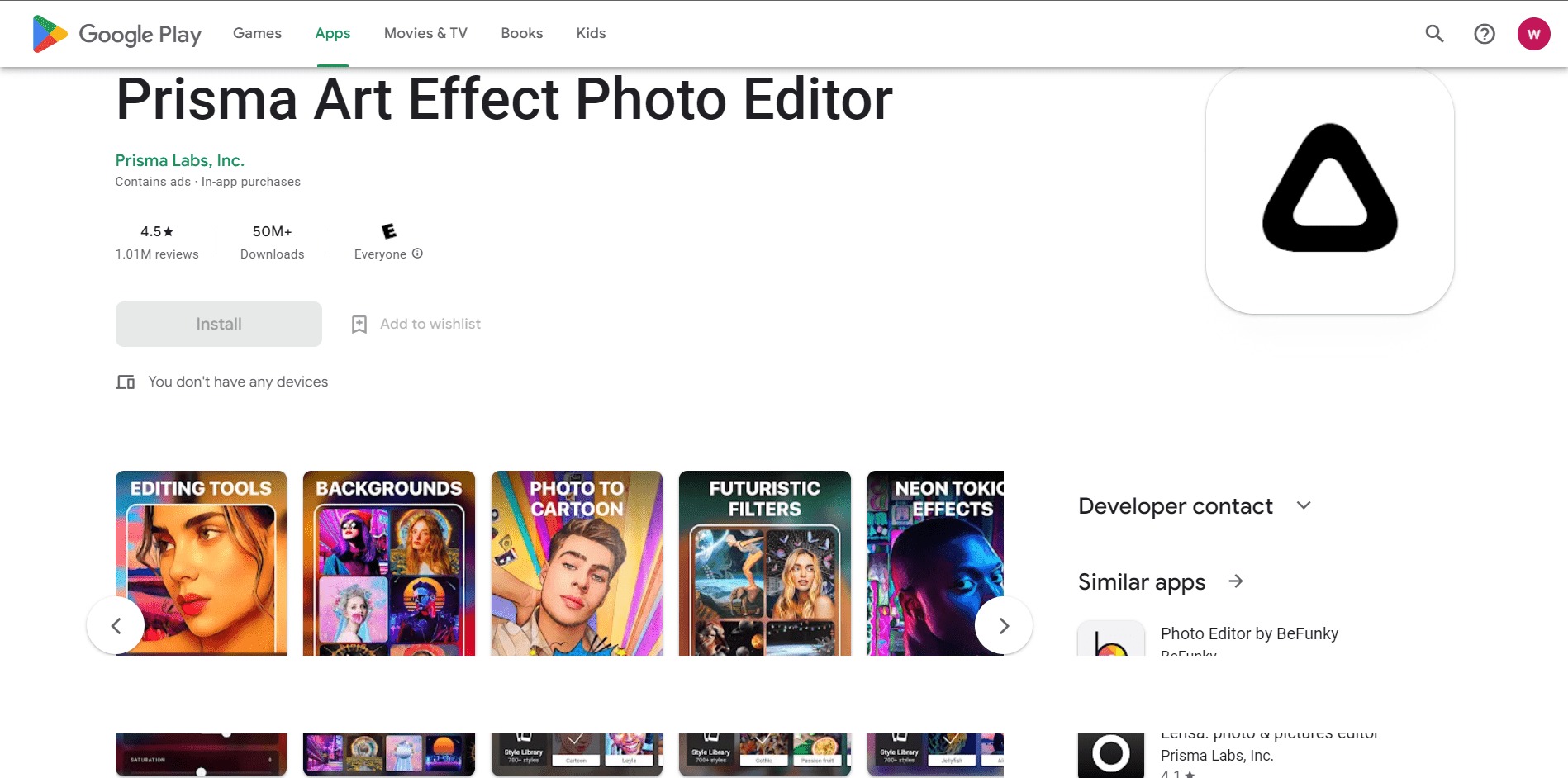1568x778 pixels.
Task: Click the 1.01M reviews text
Action: coord(157,254)
